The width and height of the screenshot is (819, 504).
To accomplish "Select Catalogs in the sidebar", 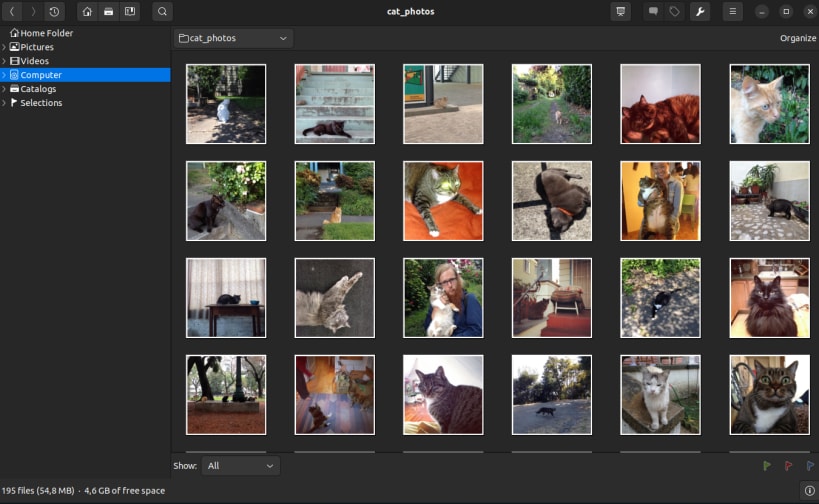I will tap(85, 89).
